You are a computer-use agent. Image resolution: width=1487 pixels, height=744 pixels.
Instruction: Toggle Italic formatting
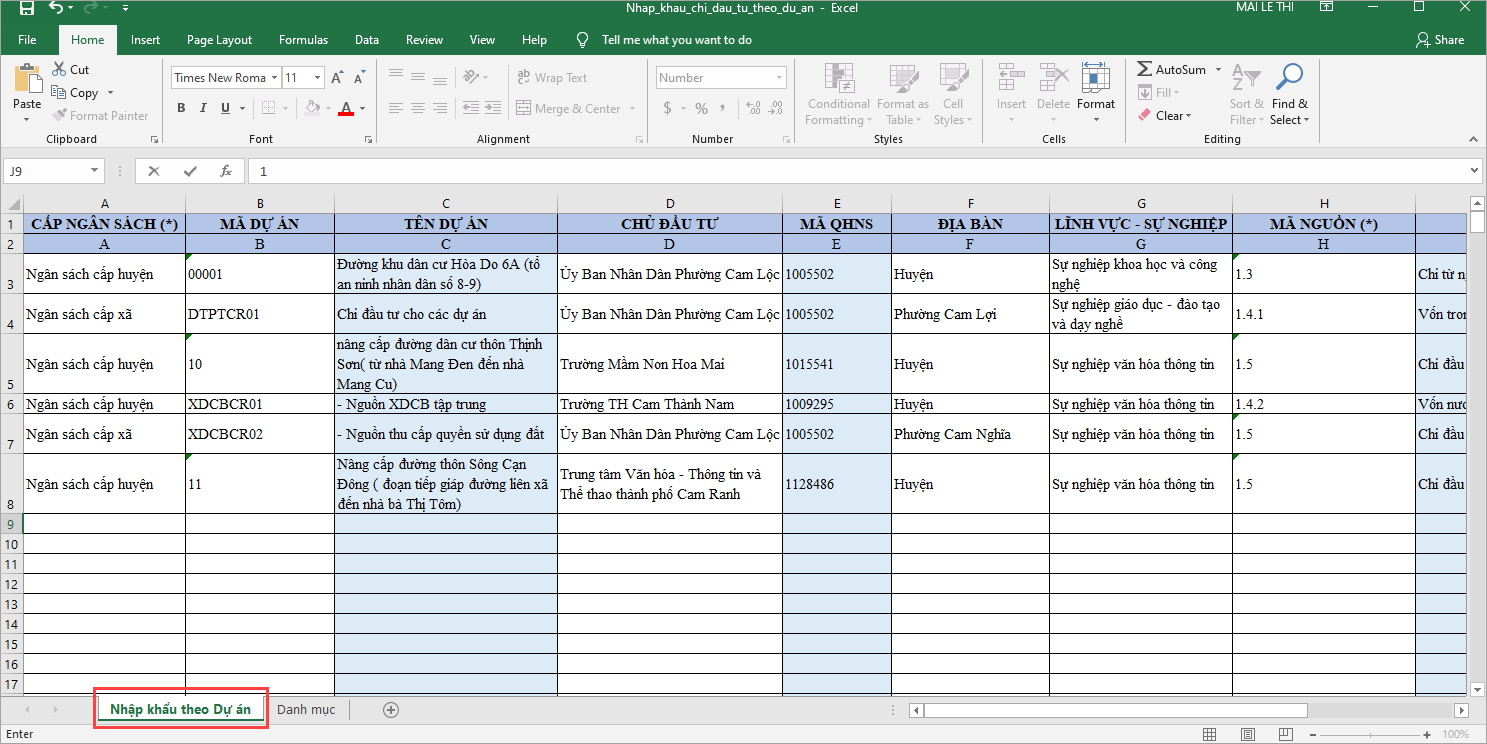(x=204, y=108)
